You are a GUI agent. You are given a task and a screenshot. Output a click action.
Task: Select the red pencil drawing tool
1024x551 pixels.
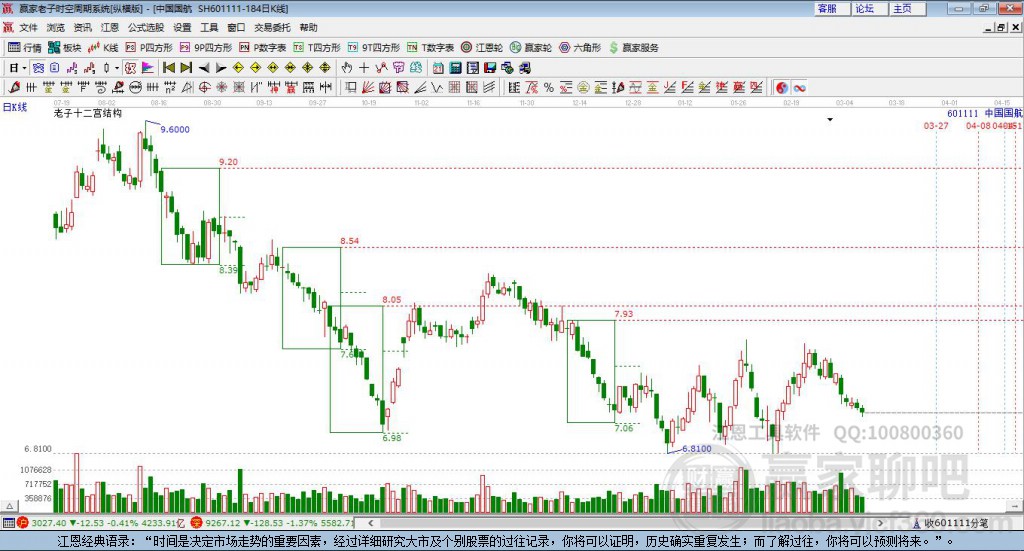[x=14, y=87]
